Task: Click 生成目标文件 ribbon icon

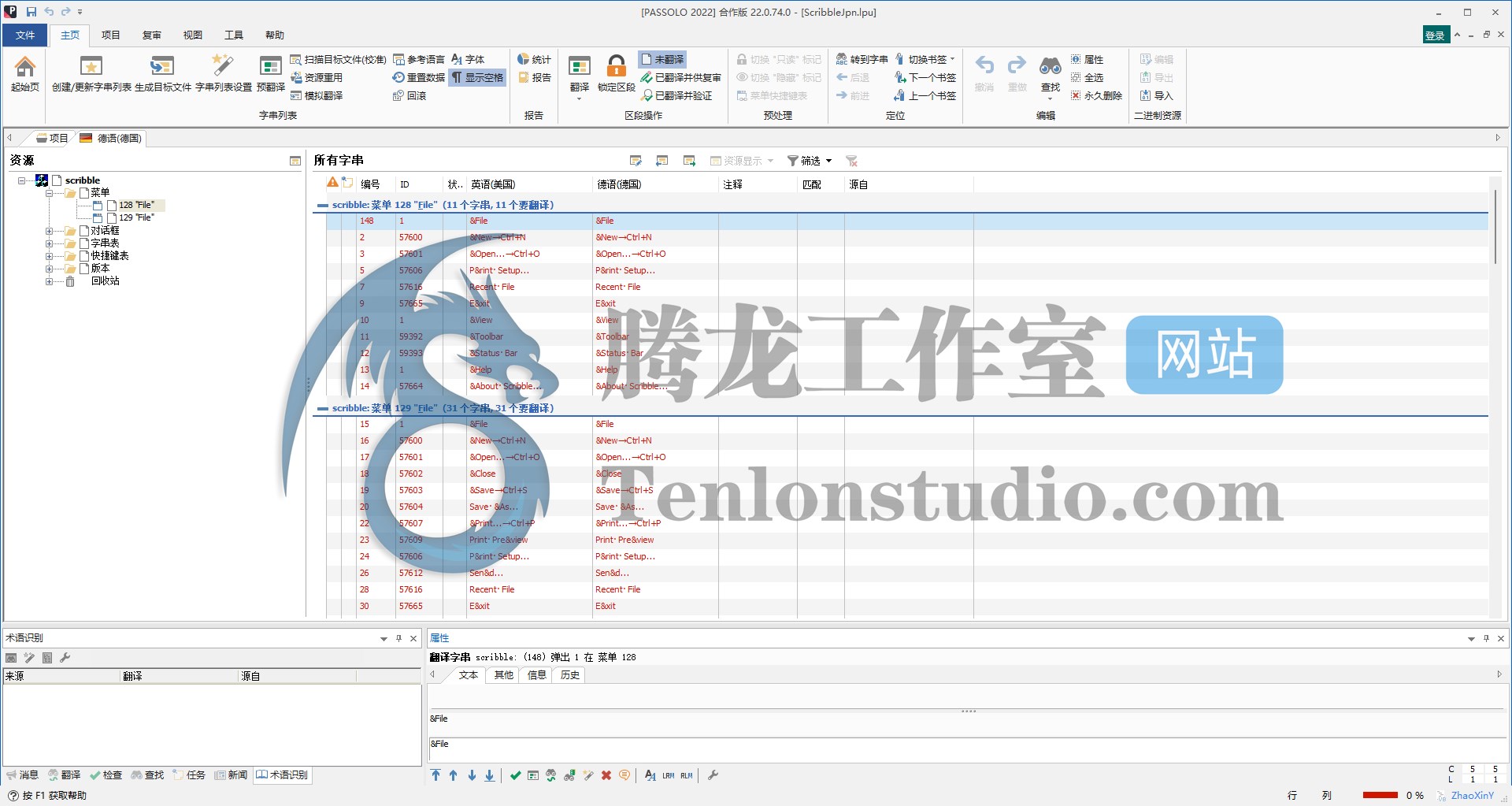Action: point(162,72)
